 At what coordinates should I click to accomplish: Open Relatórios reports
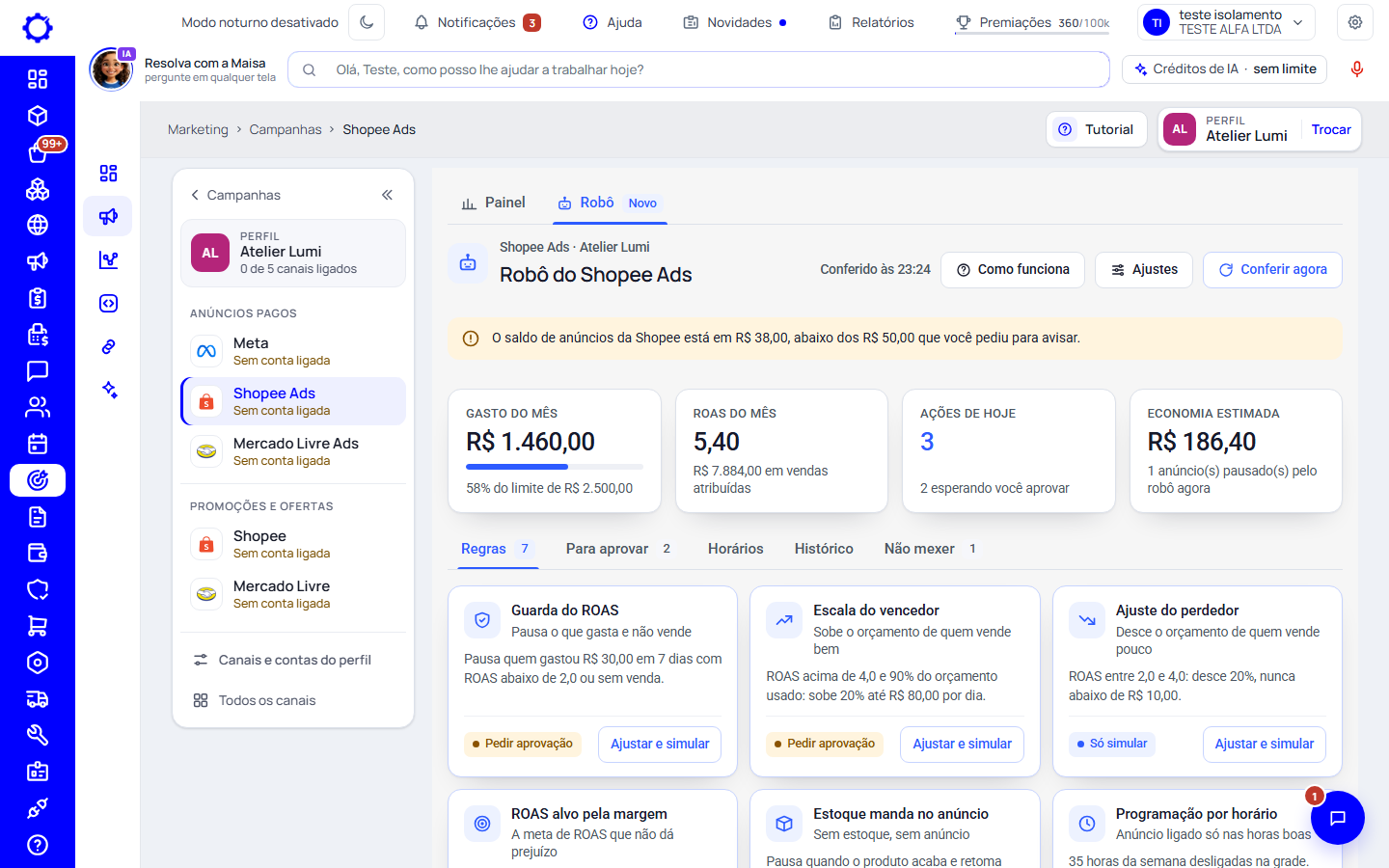point(871,22)
